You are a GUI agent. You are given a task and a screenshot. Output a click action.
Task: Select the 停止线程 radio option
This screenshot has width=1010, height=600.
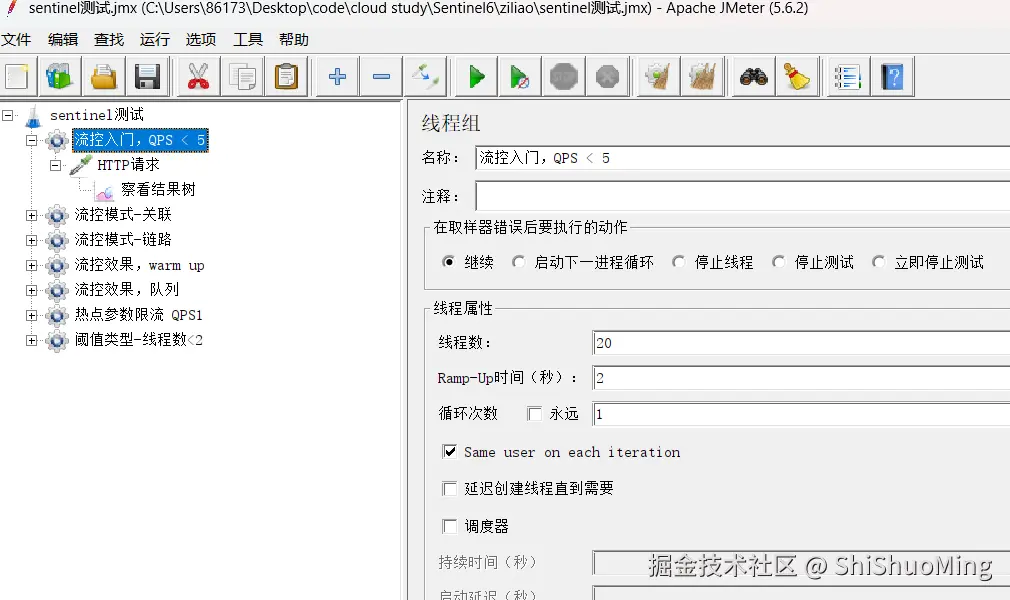point(678,262)
